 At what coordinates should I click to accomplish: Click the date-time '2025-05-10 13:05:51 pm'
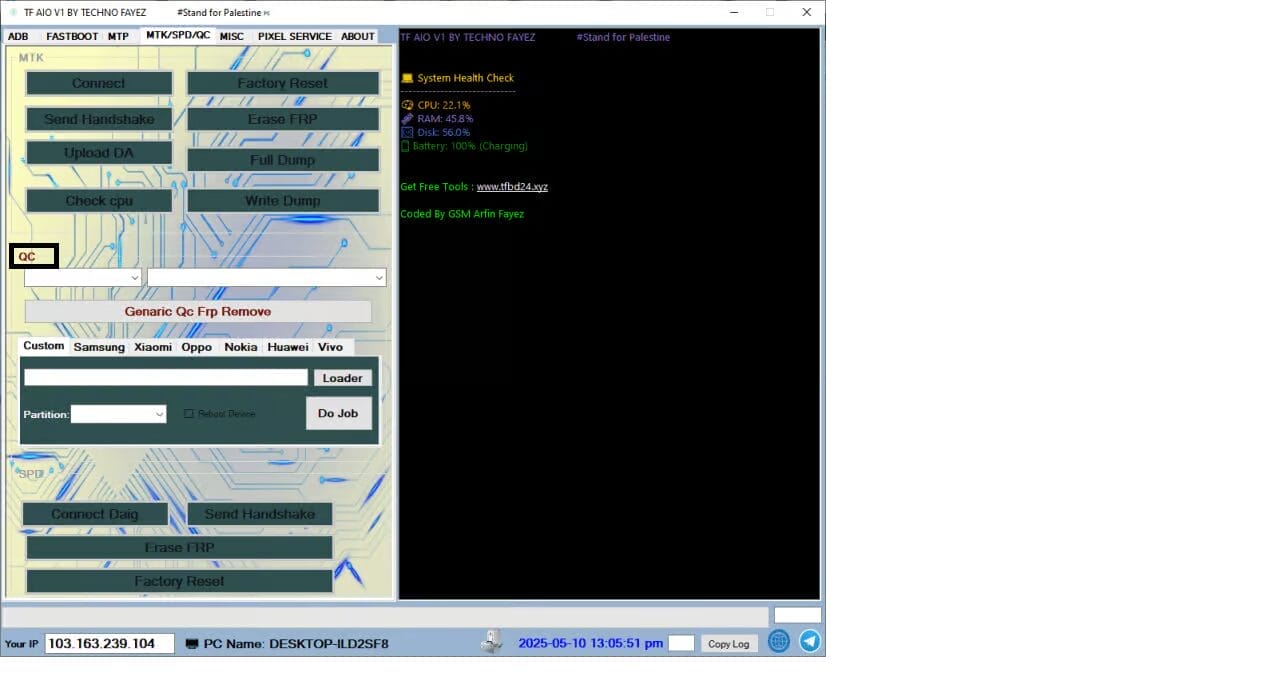590,643
